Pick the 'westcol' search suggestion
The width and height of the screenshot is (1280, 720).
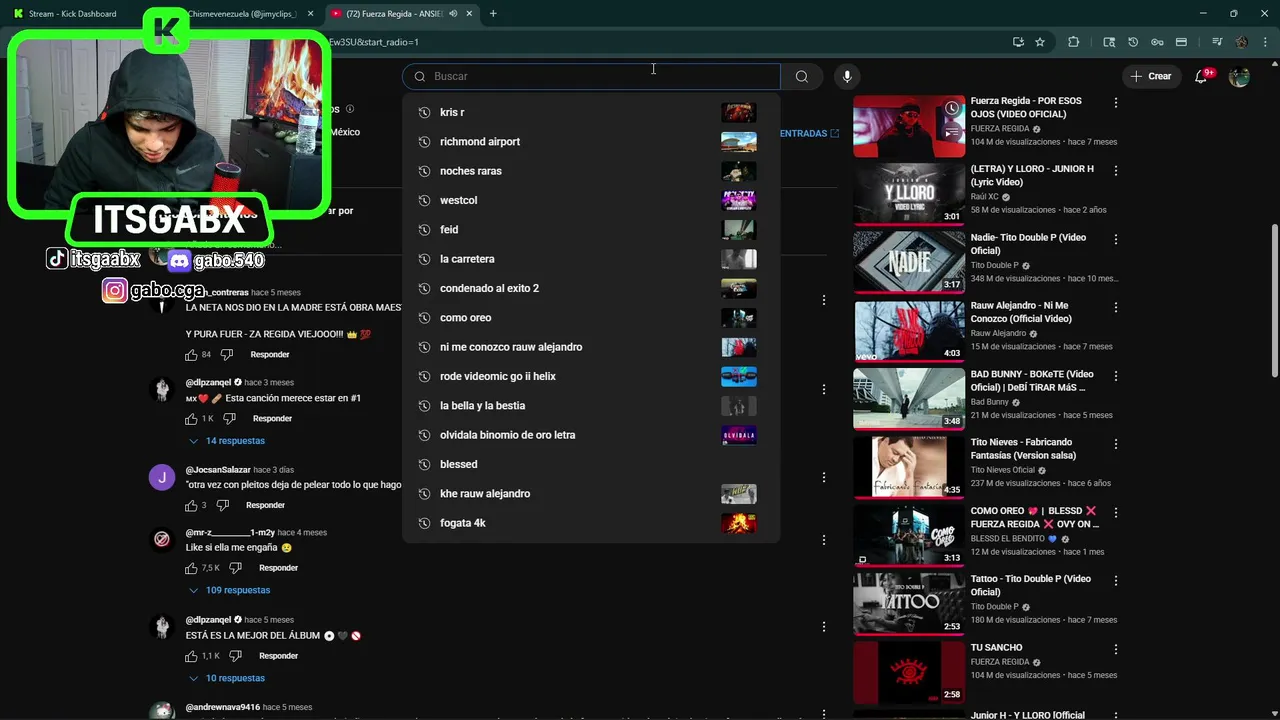click(591, 200)
